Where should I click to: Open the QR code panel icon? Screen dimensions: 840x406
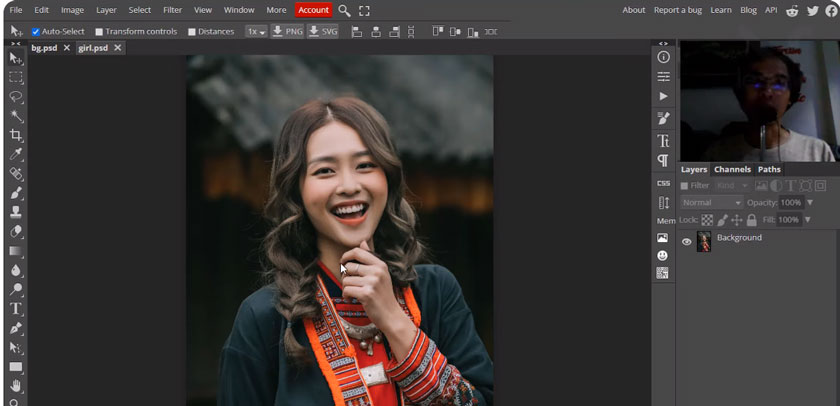tap(663, 273)
